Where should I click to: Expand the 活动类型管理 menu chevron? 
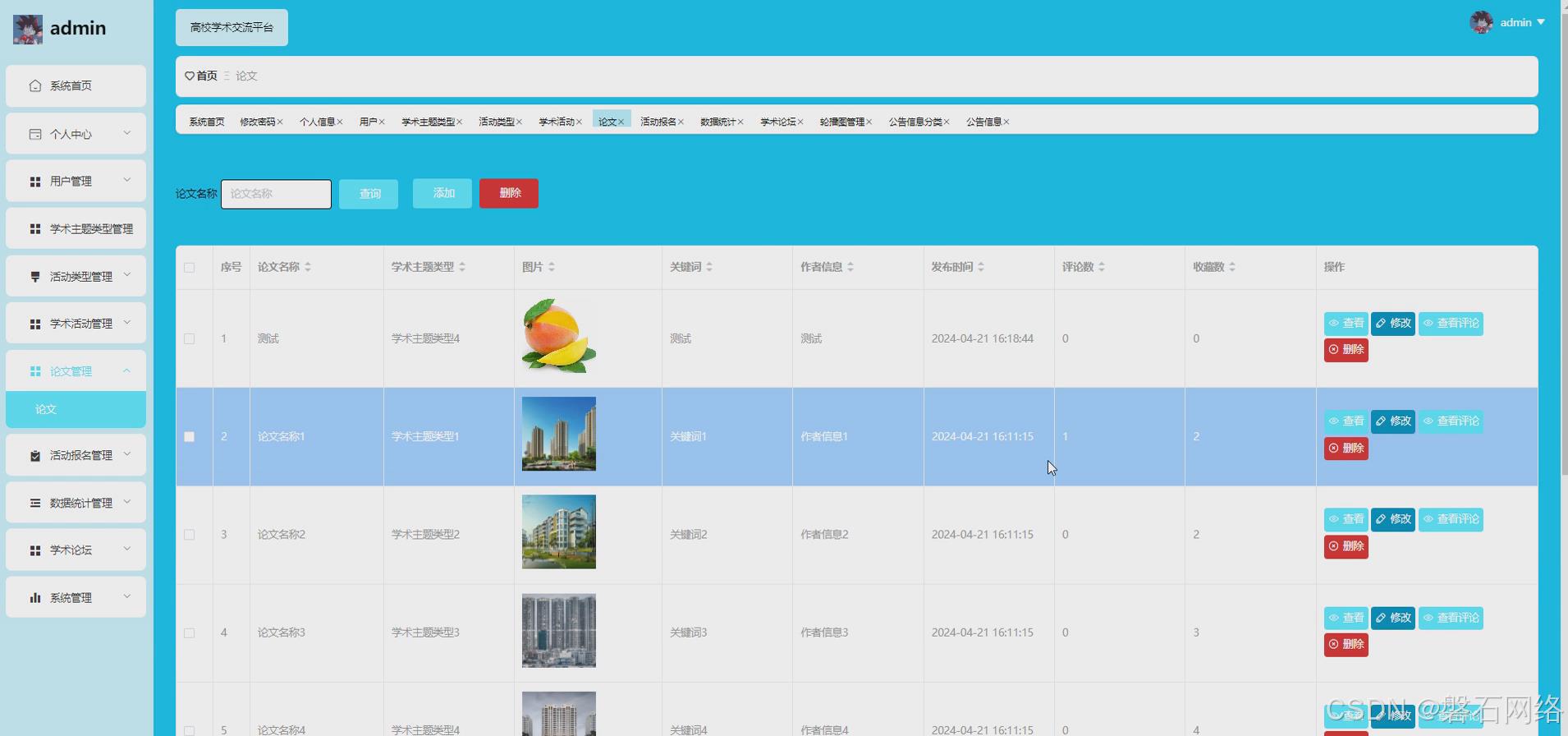pyautogui.click(x=126, y=275)
